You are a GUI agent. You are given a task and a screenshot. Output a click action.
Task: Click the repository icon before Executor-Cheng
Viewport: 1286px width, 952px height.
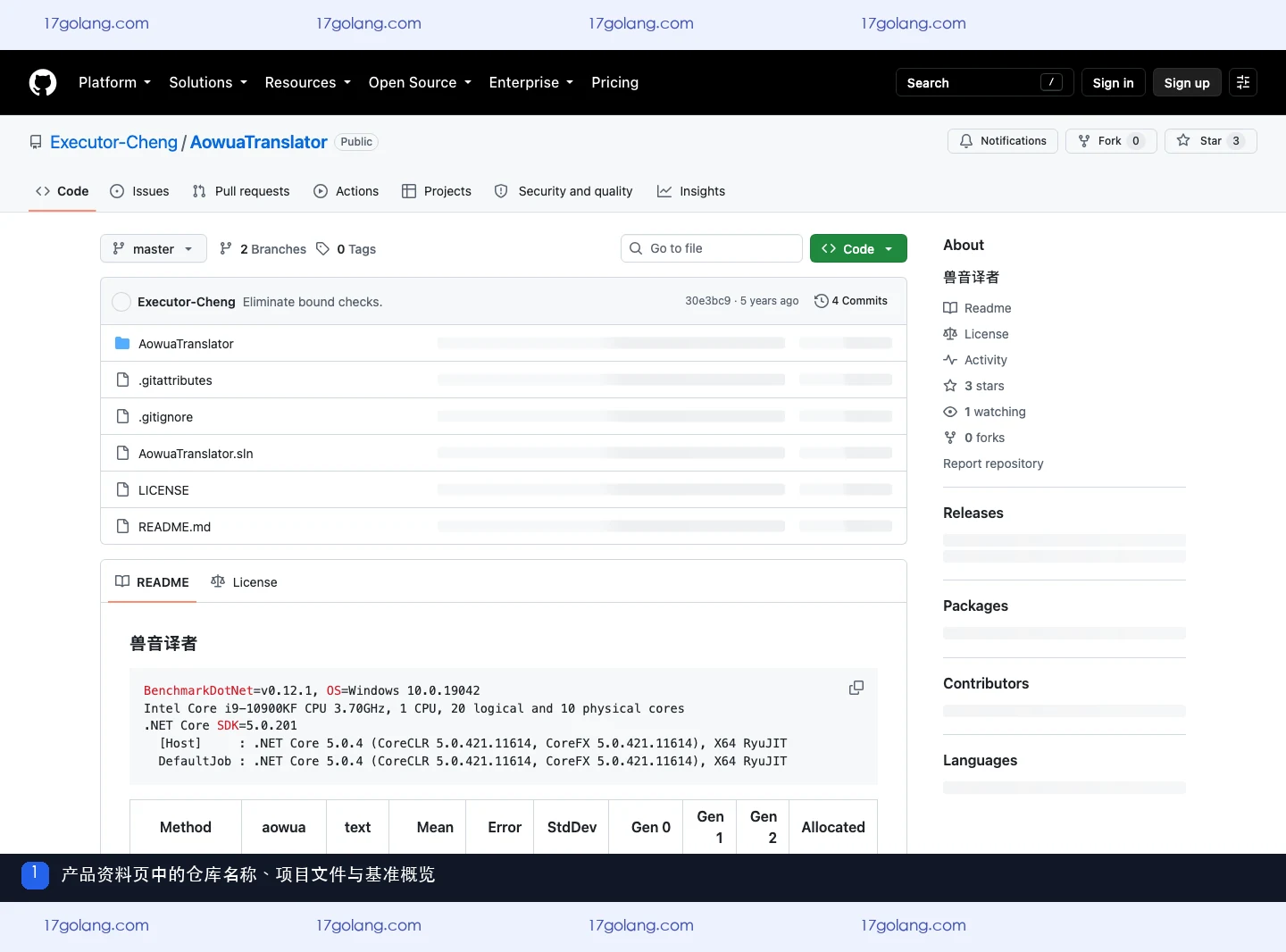(x=36, y=142)
